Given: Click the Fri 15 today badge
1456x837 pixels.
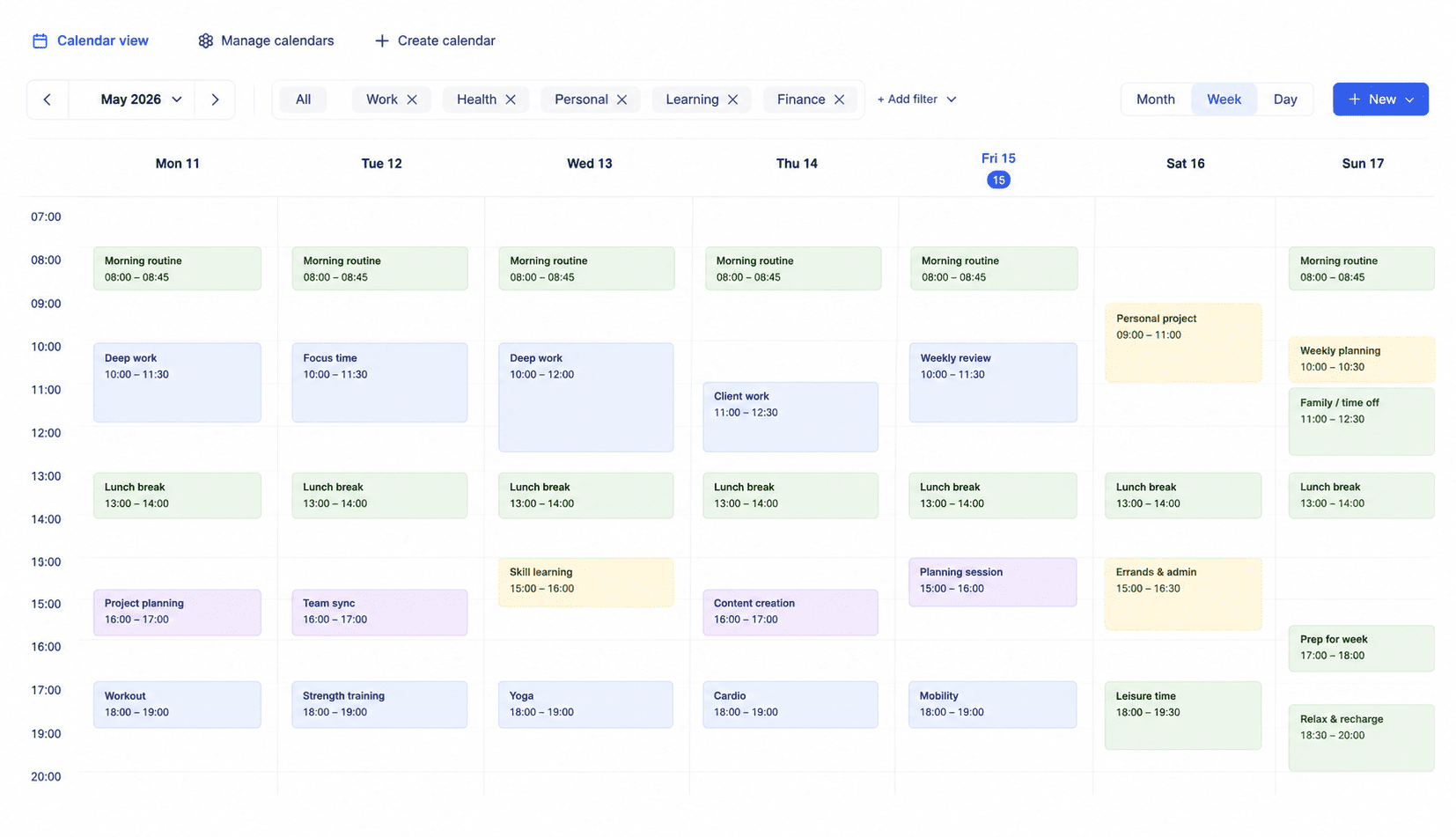Looking at the screenshot, I should pos(998,180).
